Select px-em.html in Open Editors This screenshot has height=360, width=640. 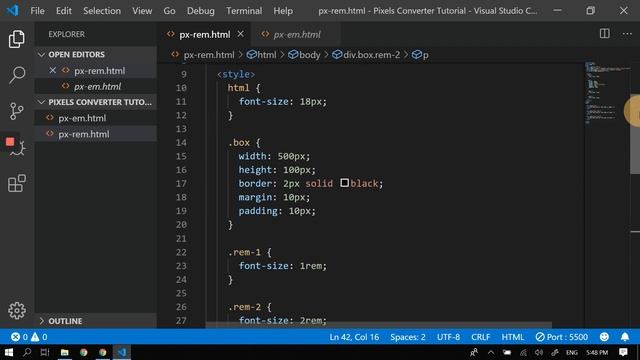pyautogui.click(x=96, y=87)
